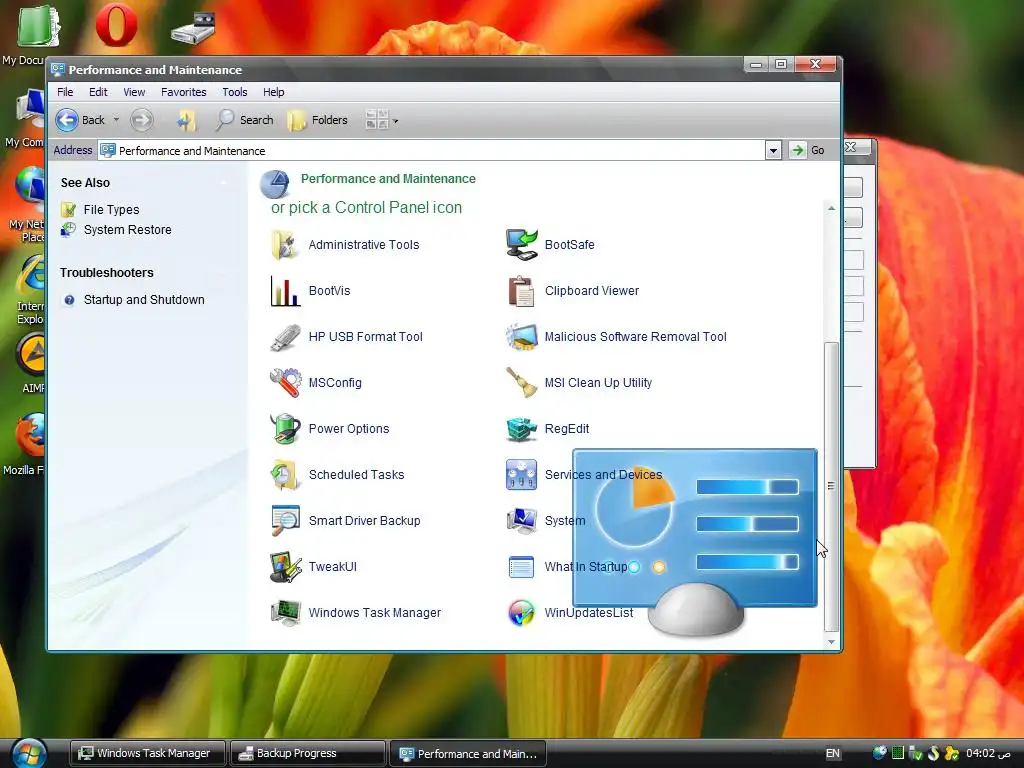Toggle the Folders pane button
1024x768 pixels.
pyautogui.click(x=317, y=120)
